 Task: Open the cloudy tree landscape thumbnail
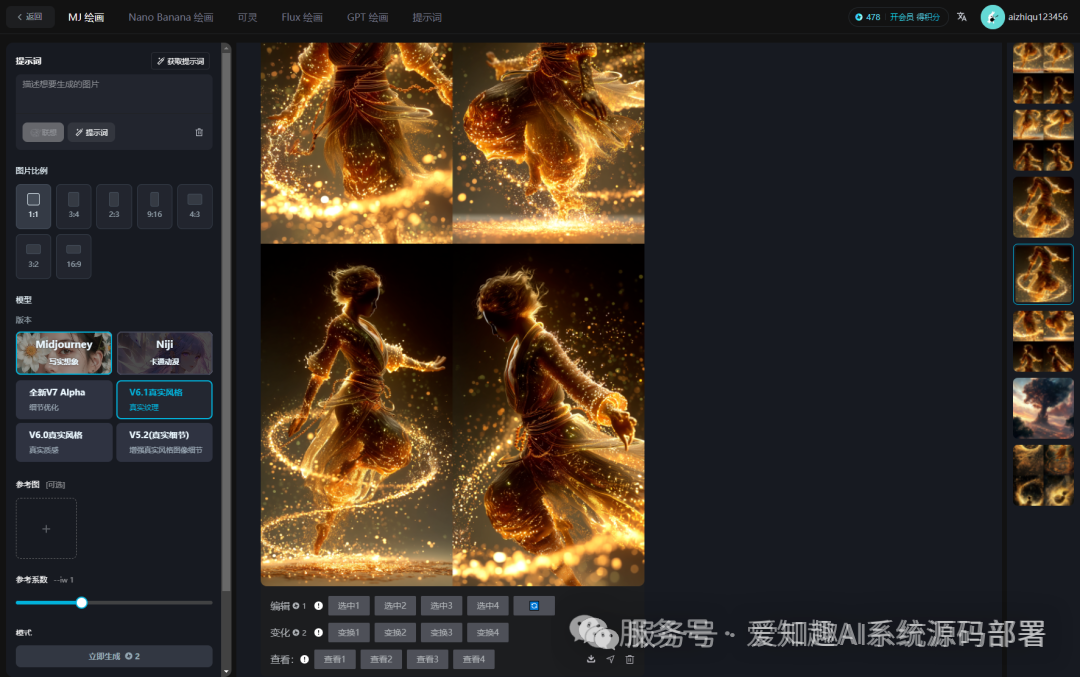tap(1043, 407)
